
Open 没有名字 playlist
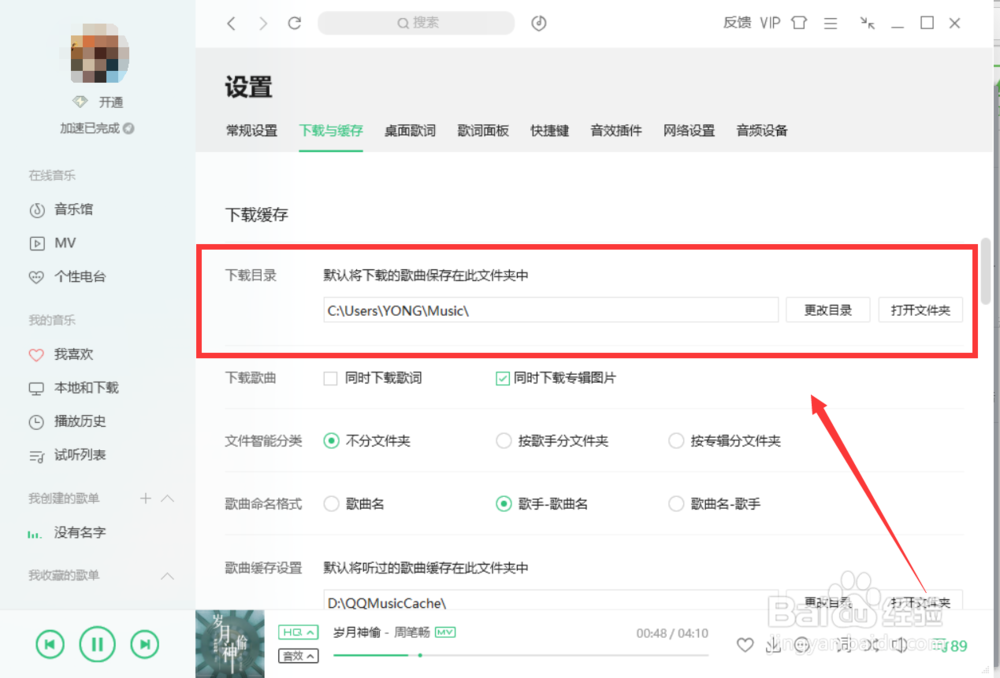click(x=66, y=533)
